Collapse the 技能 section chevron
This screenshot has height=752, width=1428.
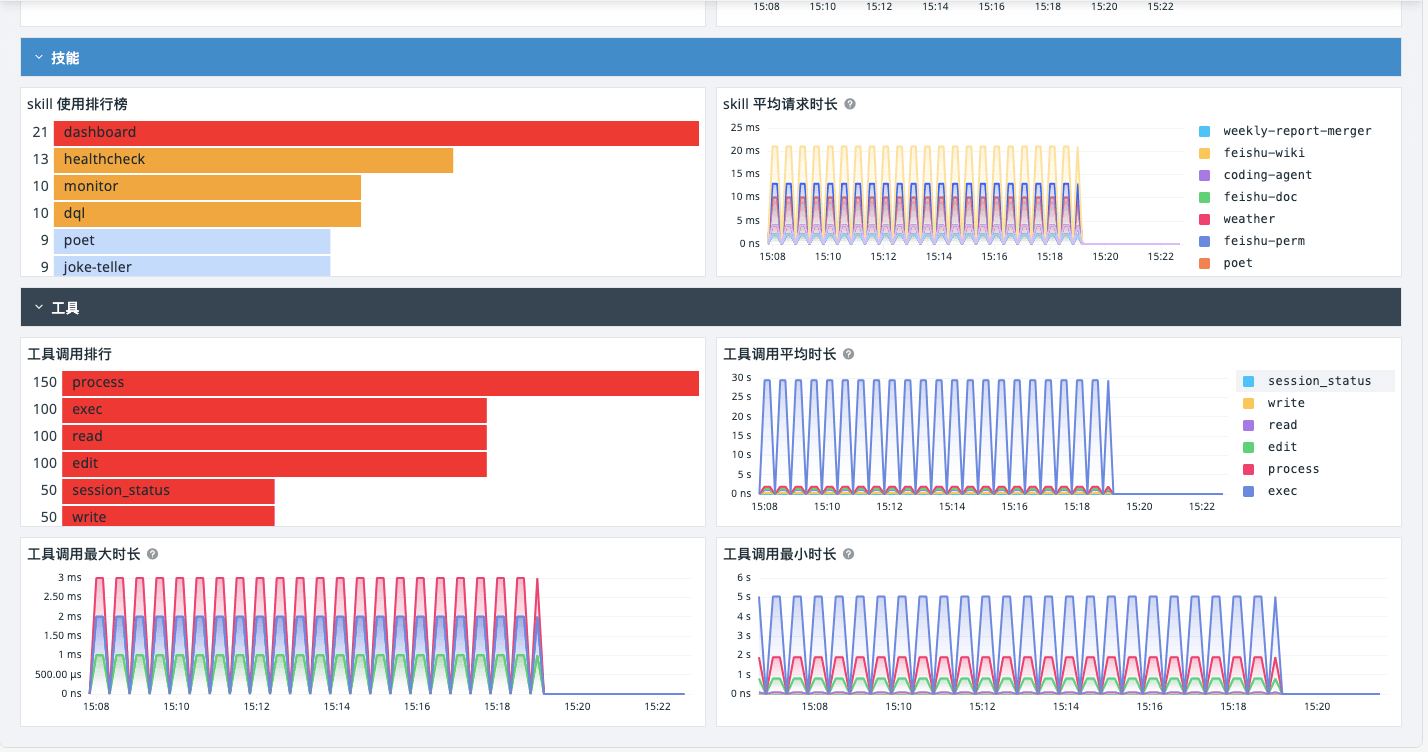click(38, 58)
